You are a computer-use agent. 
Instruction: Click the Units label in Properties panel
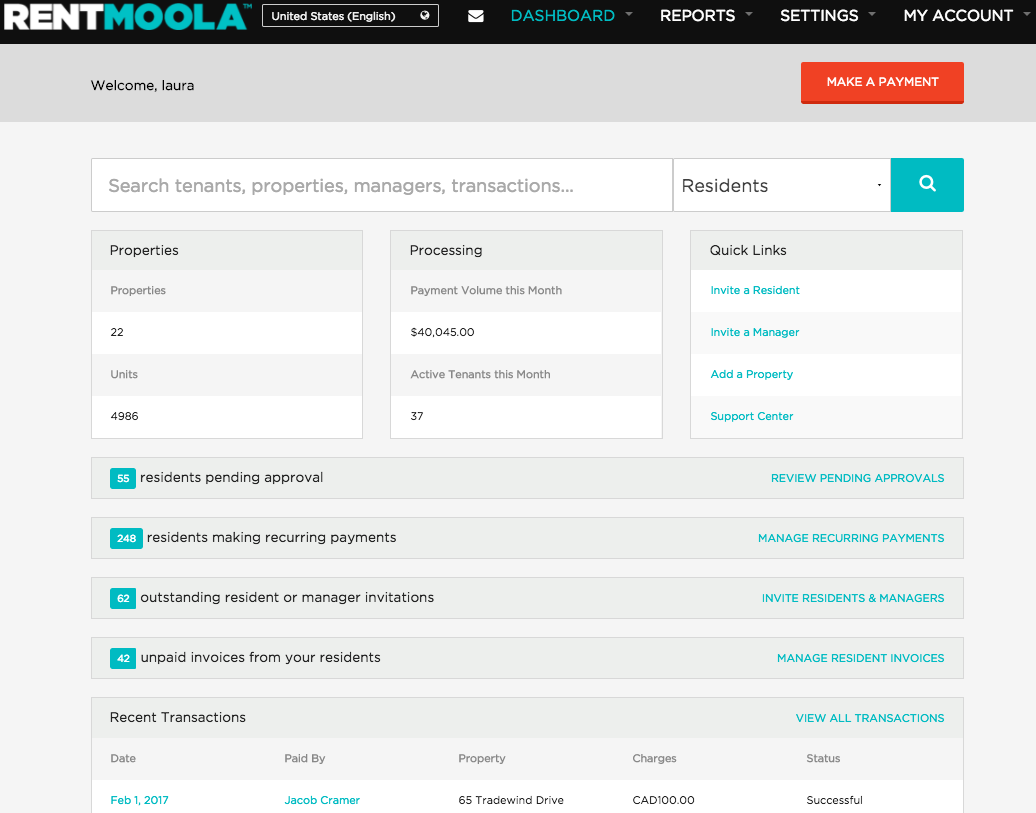click(x=124, y=374)
